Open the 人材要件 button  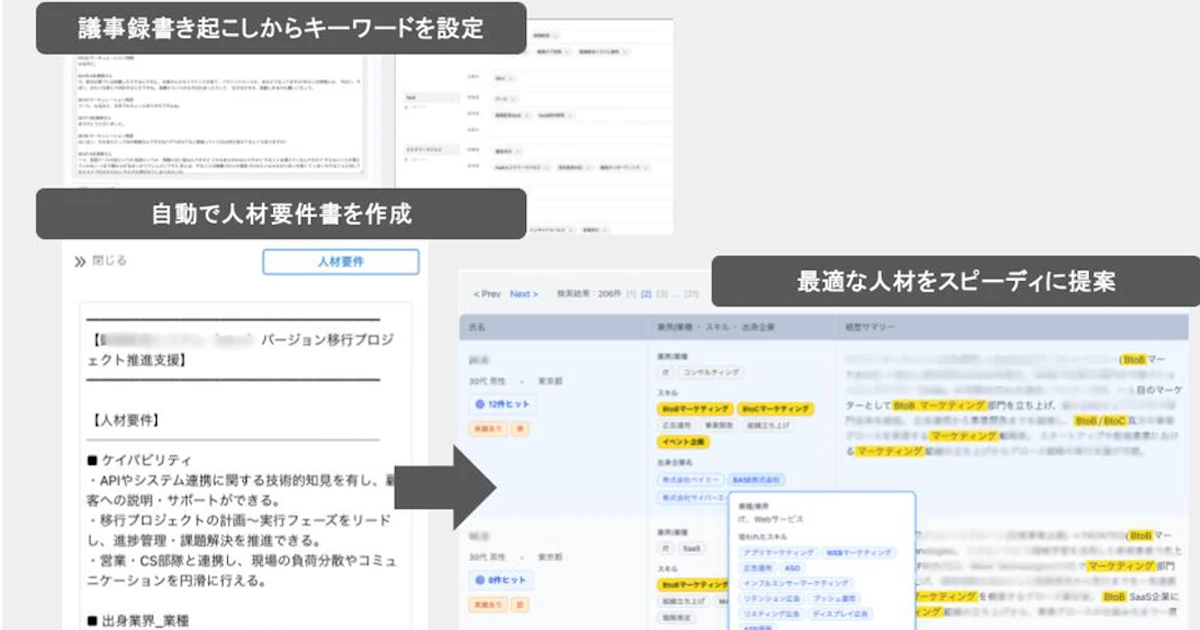point(341,262)
